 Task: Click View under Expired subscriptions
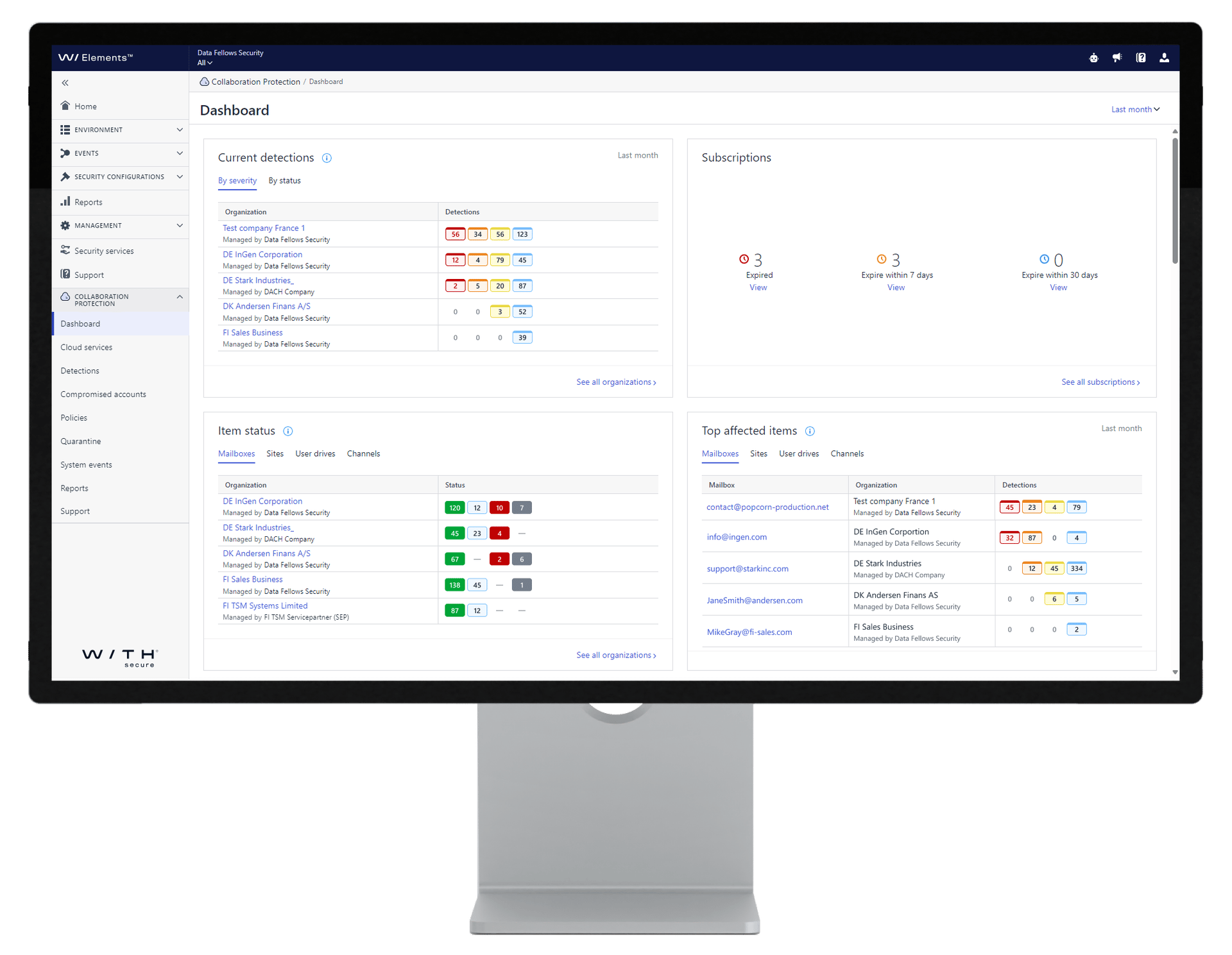coord(758,288)
